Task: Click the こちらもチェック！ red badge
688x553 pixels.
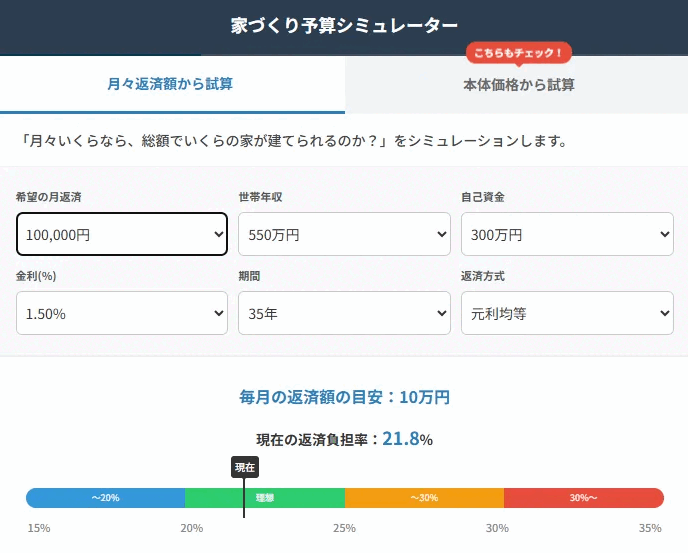Action: coord(518,53)
